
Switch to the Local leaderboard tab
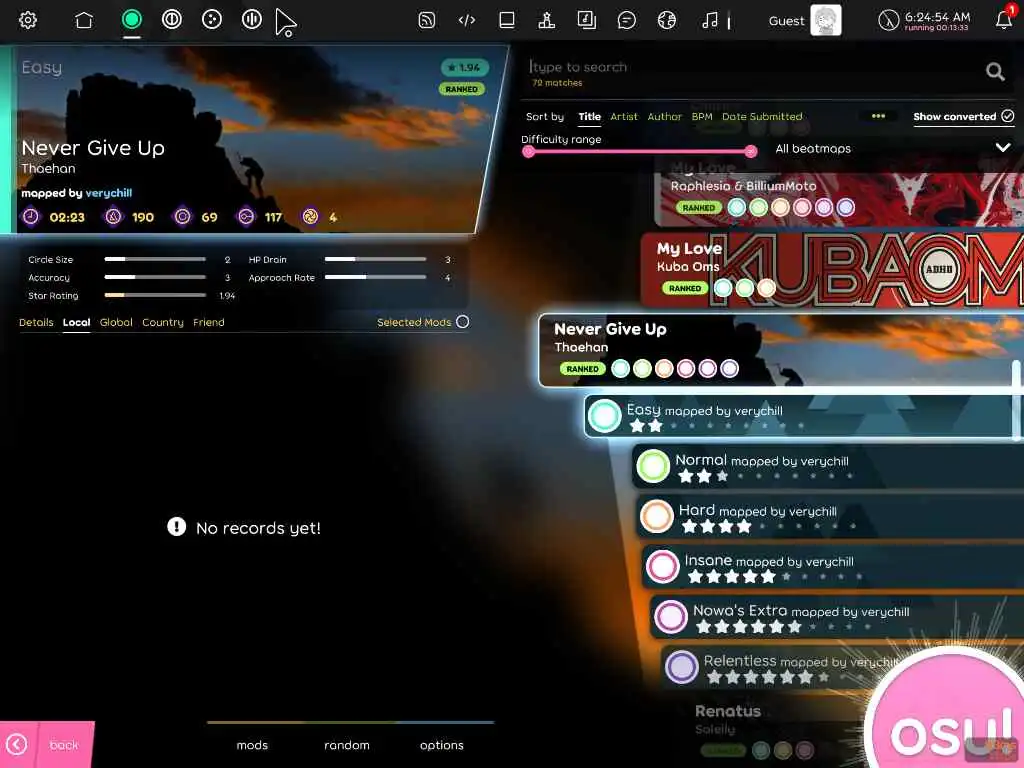76,323
